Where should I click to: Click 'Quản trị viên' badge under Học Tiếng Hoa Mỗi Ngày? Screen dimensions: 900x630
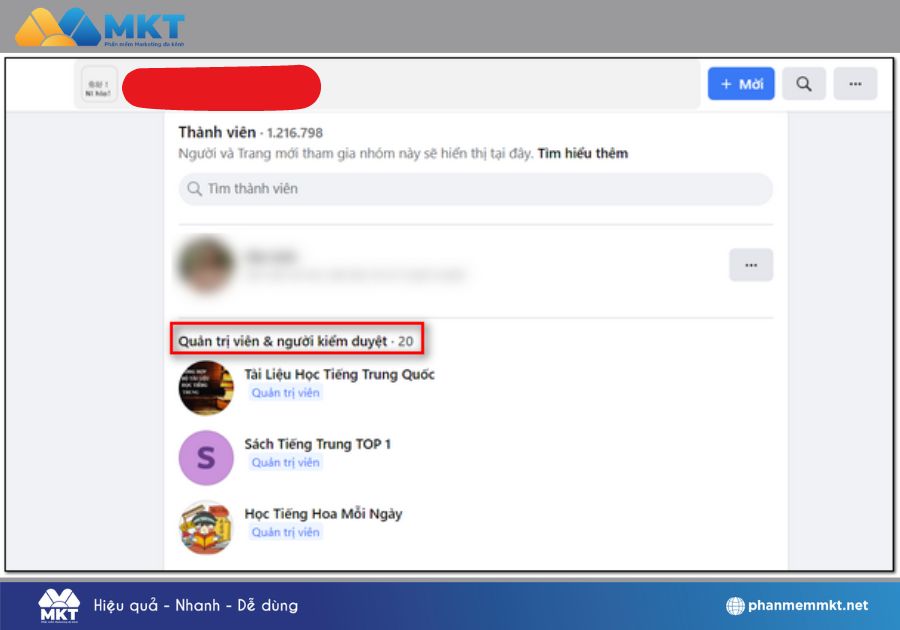click(x=285, y=532)
